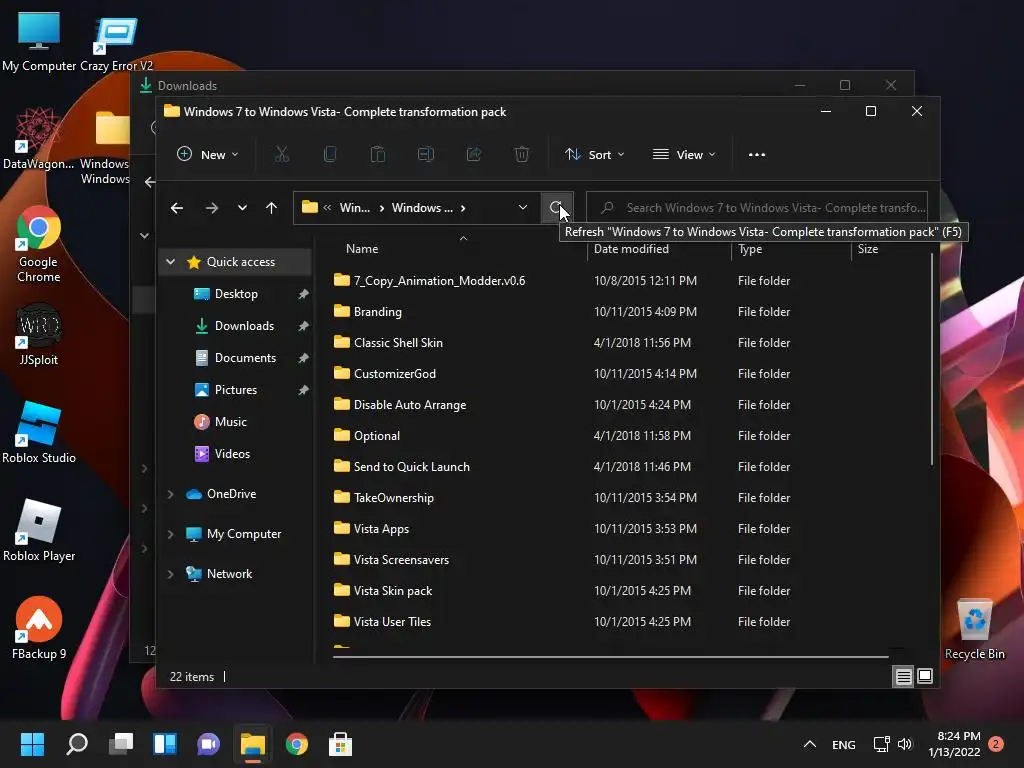Sort by the Size column header
Screen dimensions: 1024x768
[x=867, y=249]
